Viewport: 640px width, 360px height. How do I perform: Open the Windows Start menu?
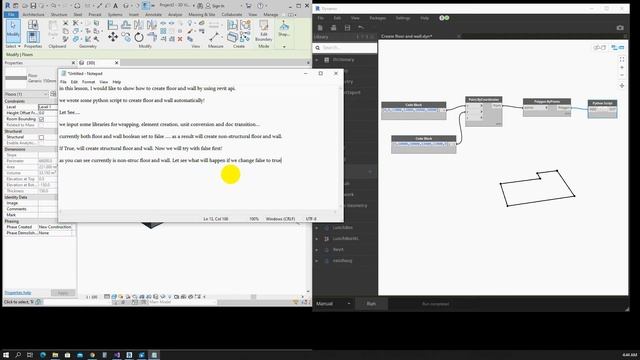6,355
